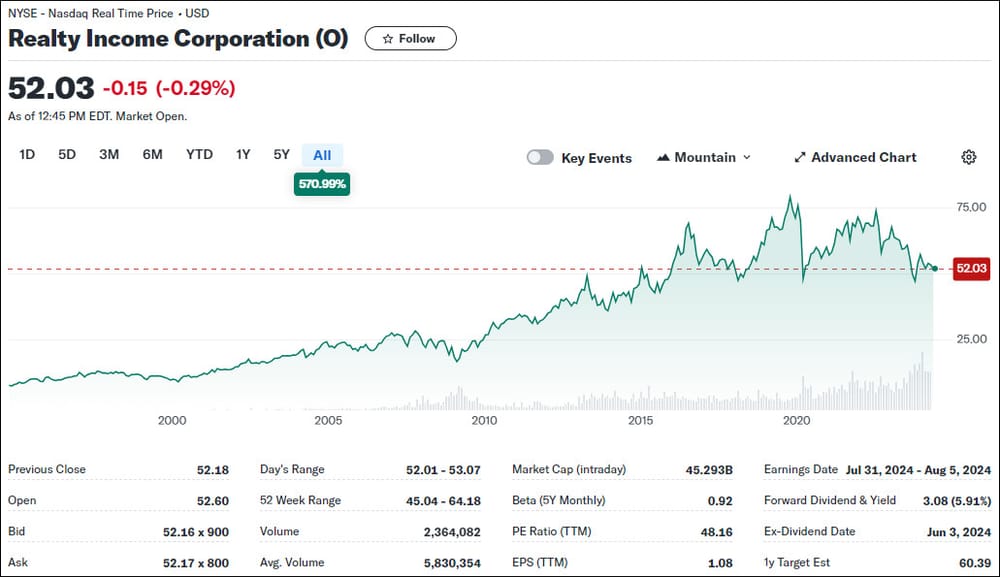
Task: Click the expand-arrows icon beside Advanced Chart
Action: (800, 158)
